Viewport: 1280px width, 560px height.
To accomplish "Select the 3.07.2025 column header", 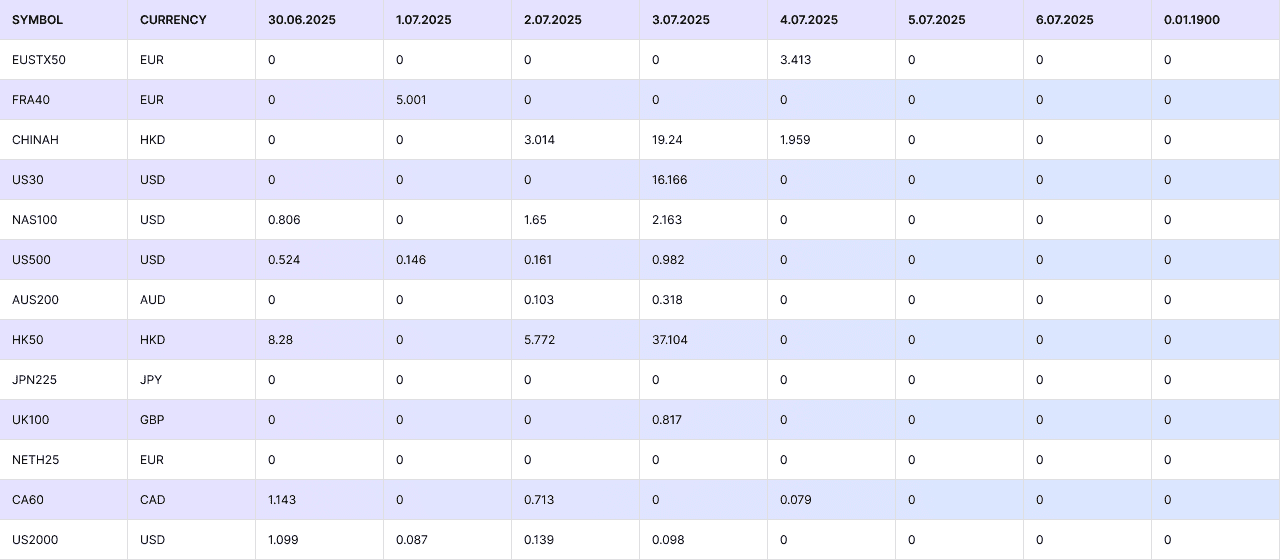I will pyautogui.click(x=704, y=20).
